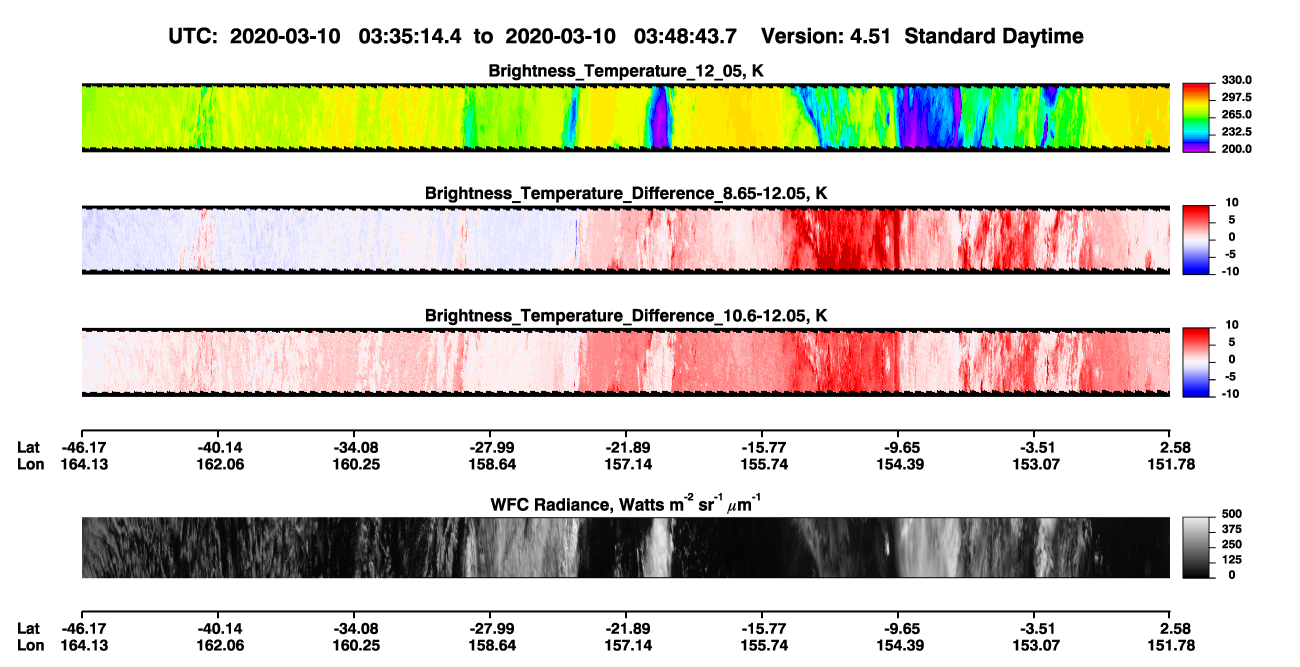The image size is (1300, 667).
Task: Click latitude -21.89 on the axis under the 10.6-12.05 panel
Action: tap(626, 447)
